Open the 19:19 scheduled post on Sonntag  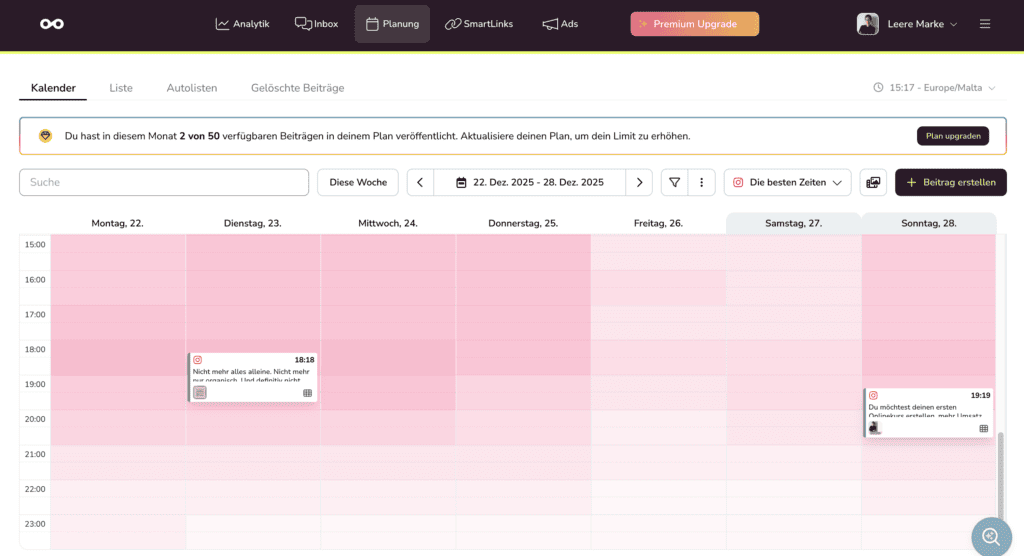[928, 413]
